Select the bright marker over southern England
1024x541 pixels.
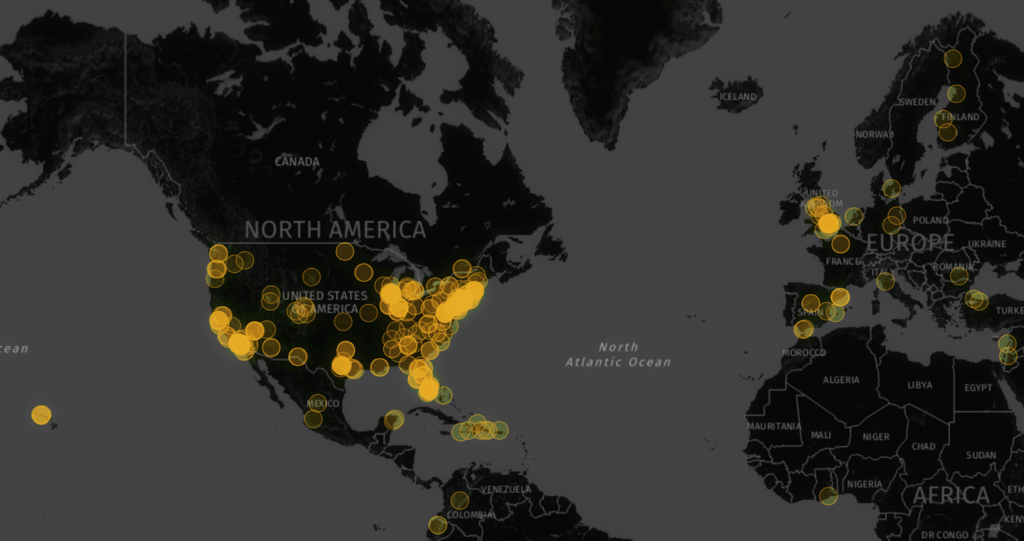(829, 224)
